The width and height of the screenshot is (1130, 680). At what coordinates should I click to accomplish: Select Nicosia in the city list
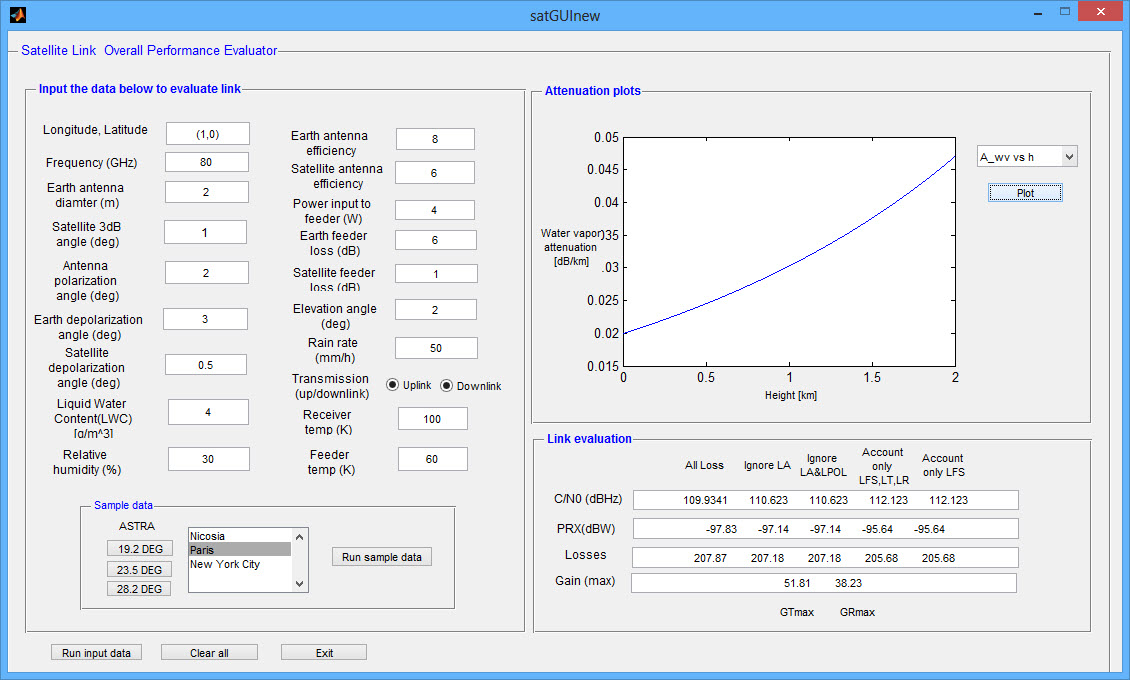tap(240, 536)
